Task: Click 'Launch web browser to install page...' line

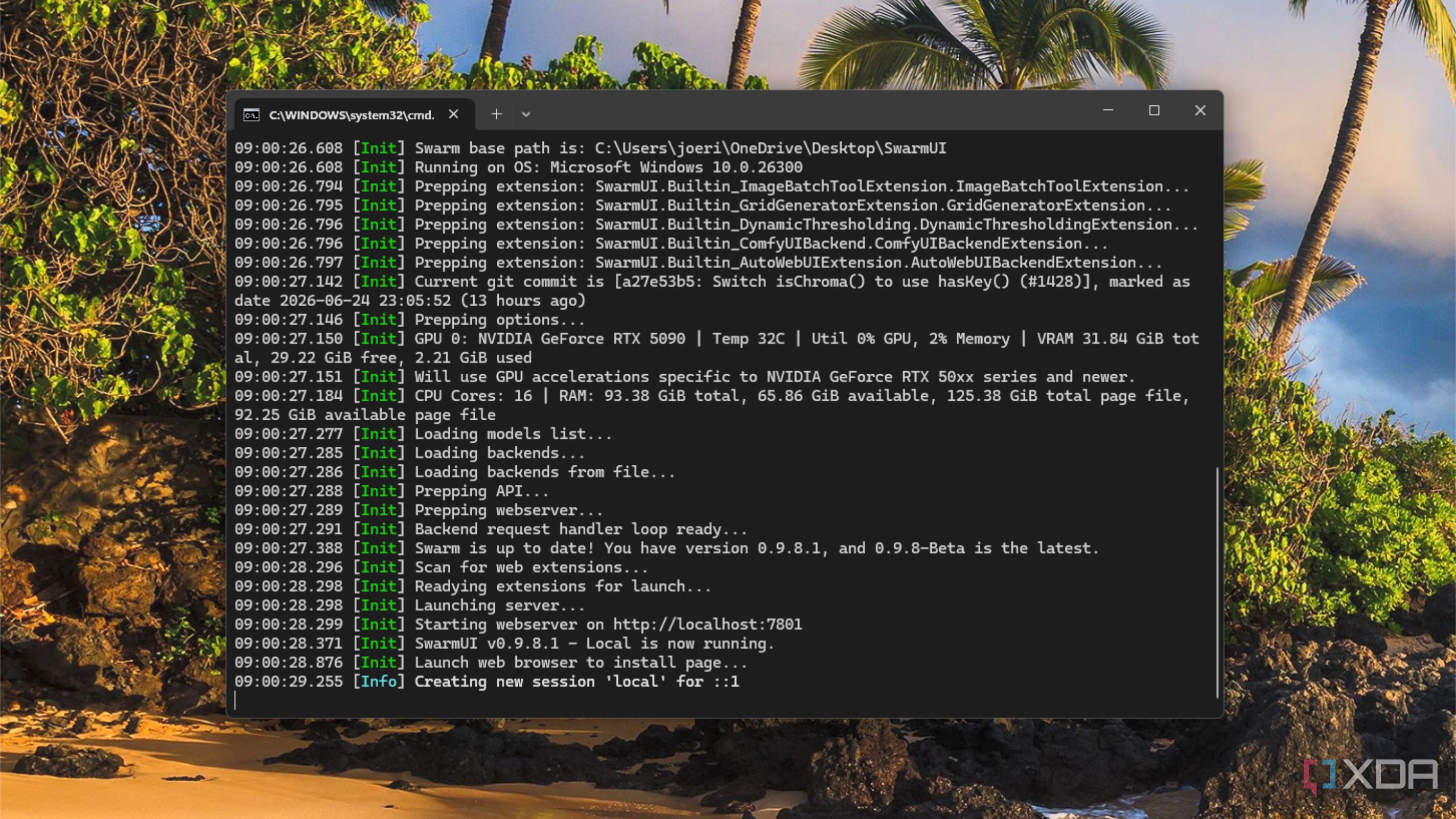Action: click(x=491, y=662)
